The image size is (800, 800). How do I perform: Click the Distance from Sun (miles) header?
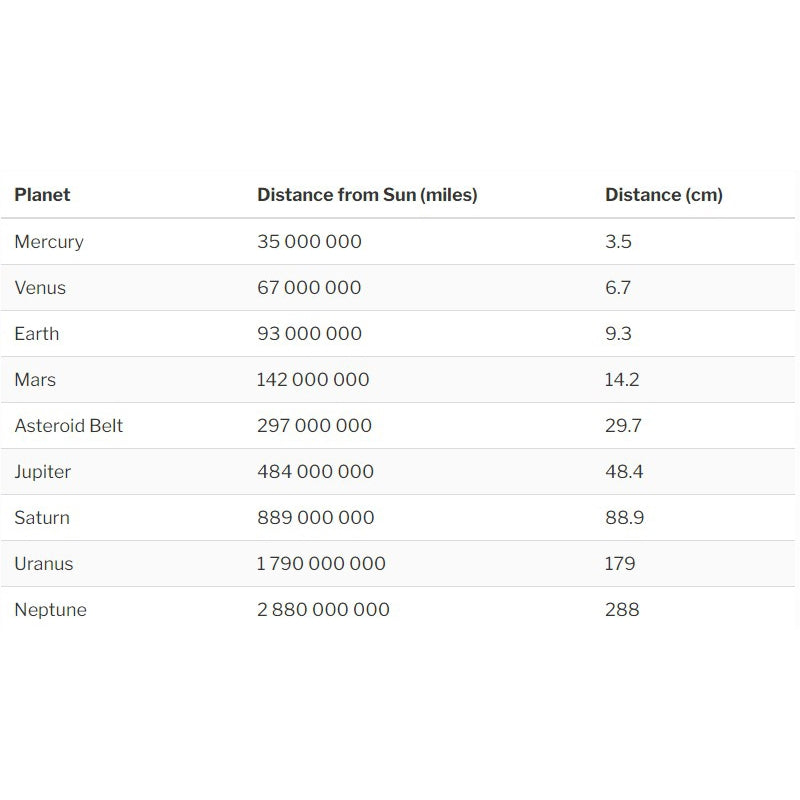coord(367,195)
